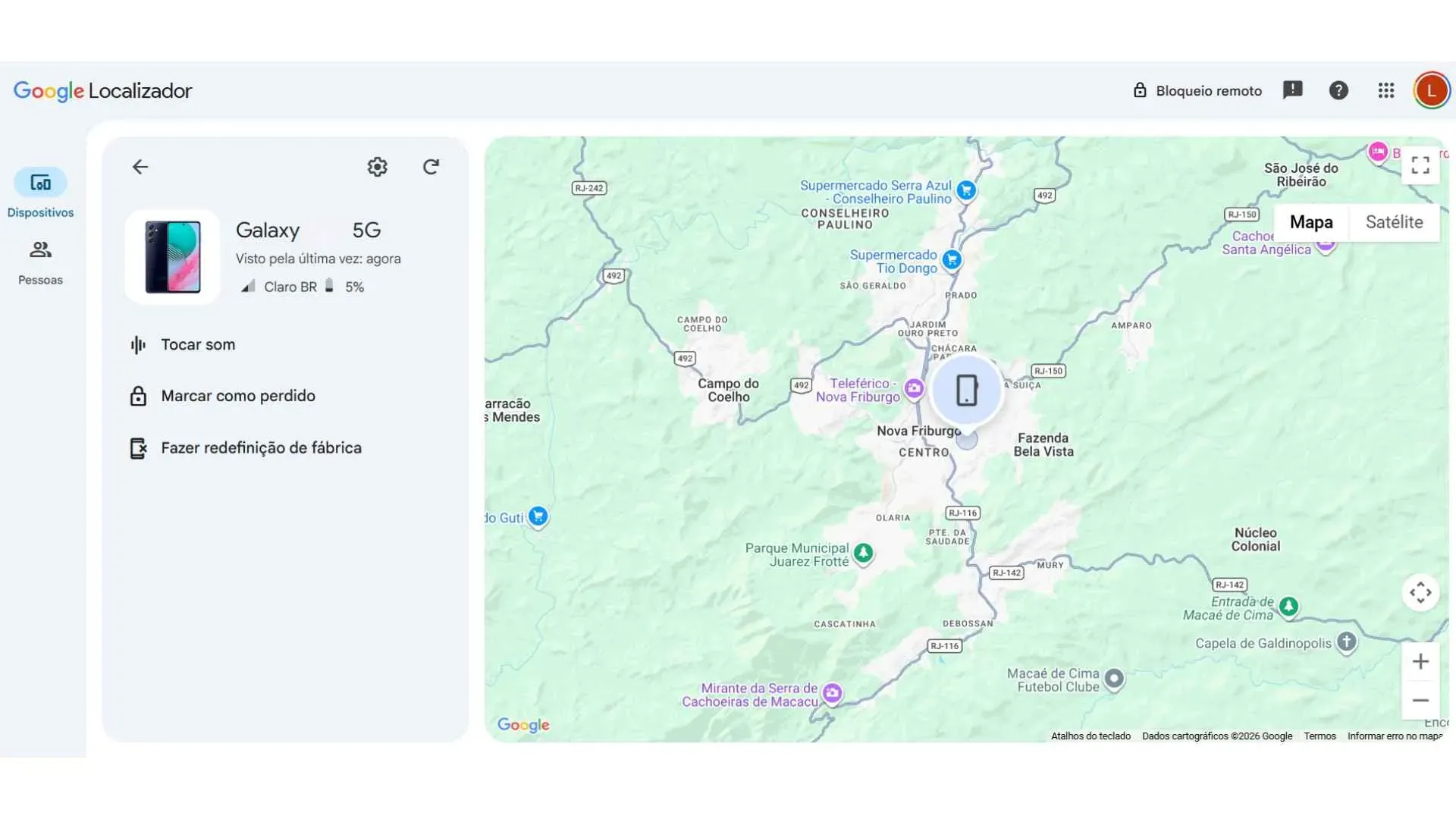
Task: Click the Bloqueio remoto button
Action: pyautogui.click(x=1197, y=91)
